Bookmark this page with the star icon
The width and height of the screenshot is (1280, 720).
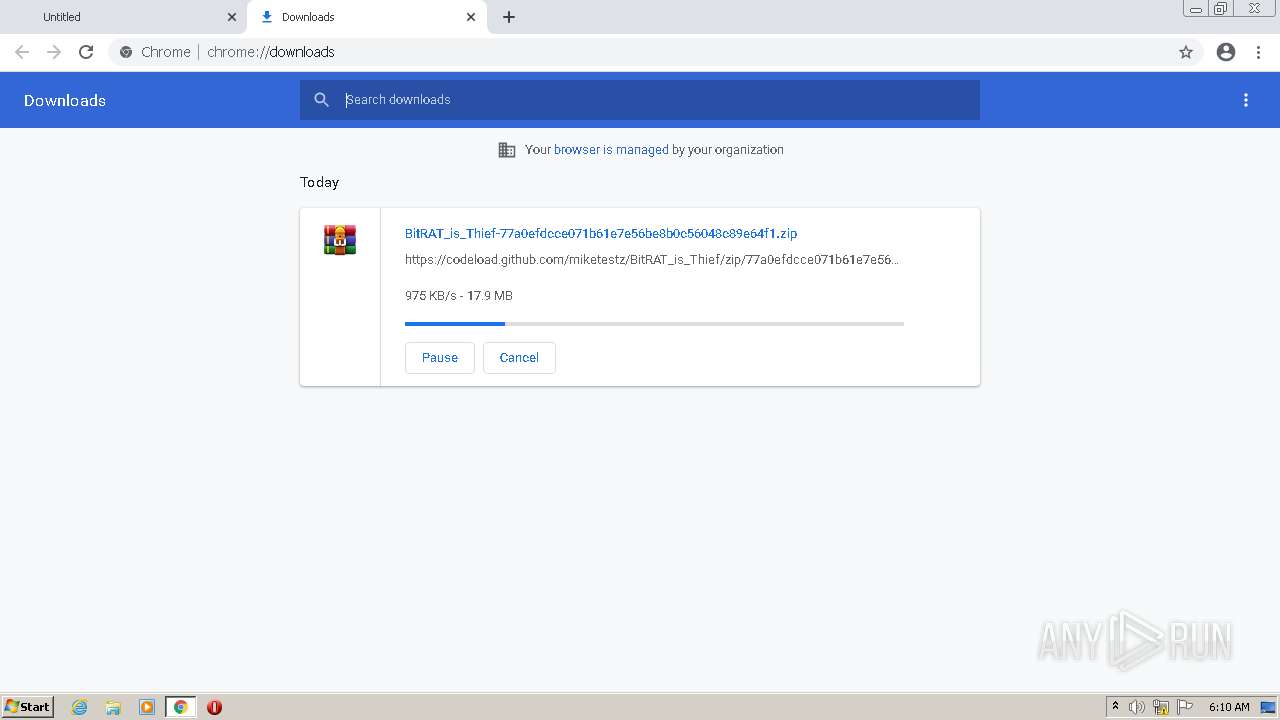(1186, 52)
